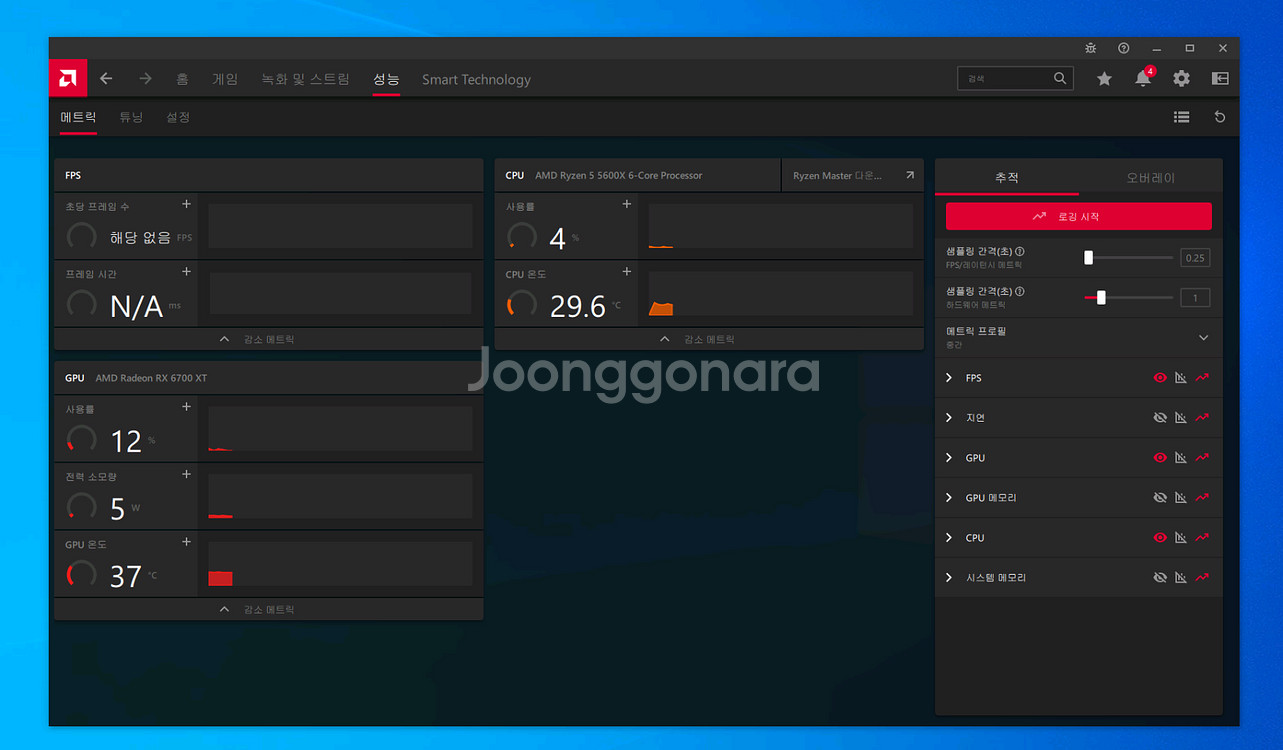Viewport: 1283px width, 750px height.
Task: Expand the GPU 메모리 tracking row
Action: click(949, 498)
